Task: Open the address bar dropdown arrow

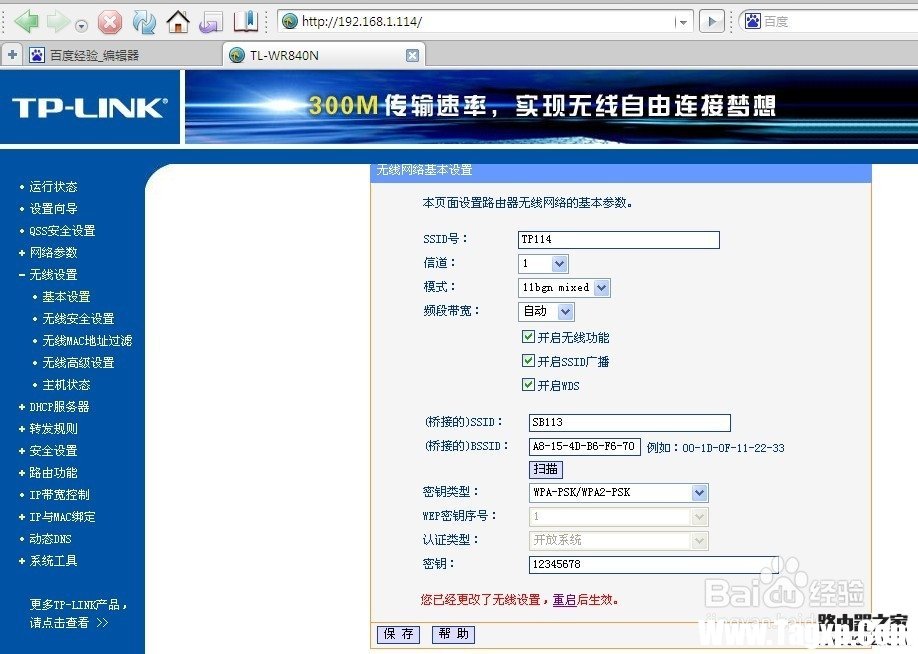Action: (682, 22)
